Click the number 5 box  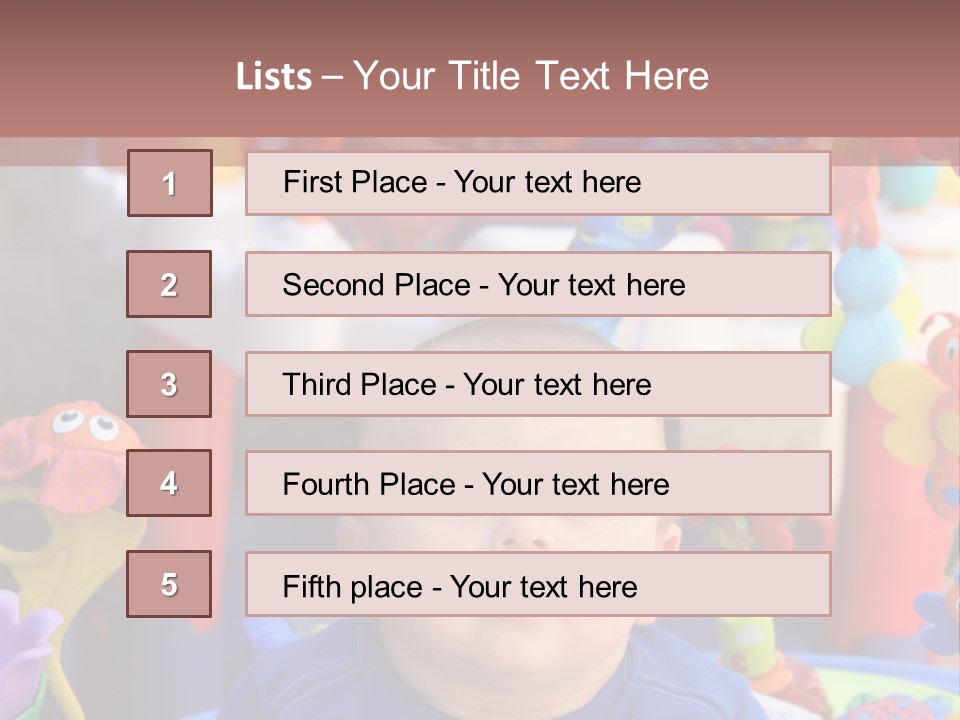click(x=169, y=584)
